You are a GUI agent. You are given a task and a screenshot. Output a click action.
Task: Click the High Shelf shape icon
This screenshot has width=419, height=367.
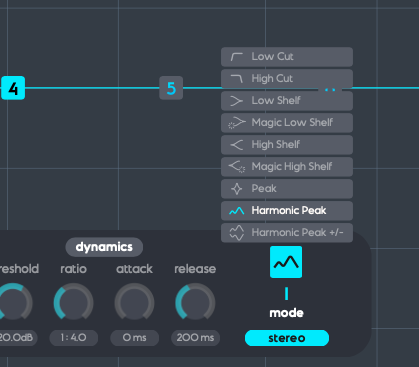point(236,145)
